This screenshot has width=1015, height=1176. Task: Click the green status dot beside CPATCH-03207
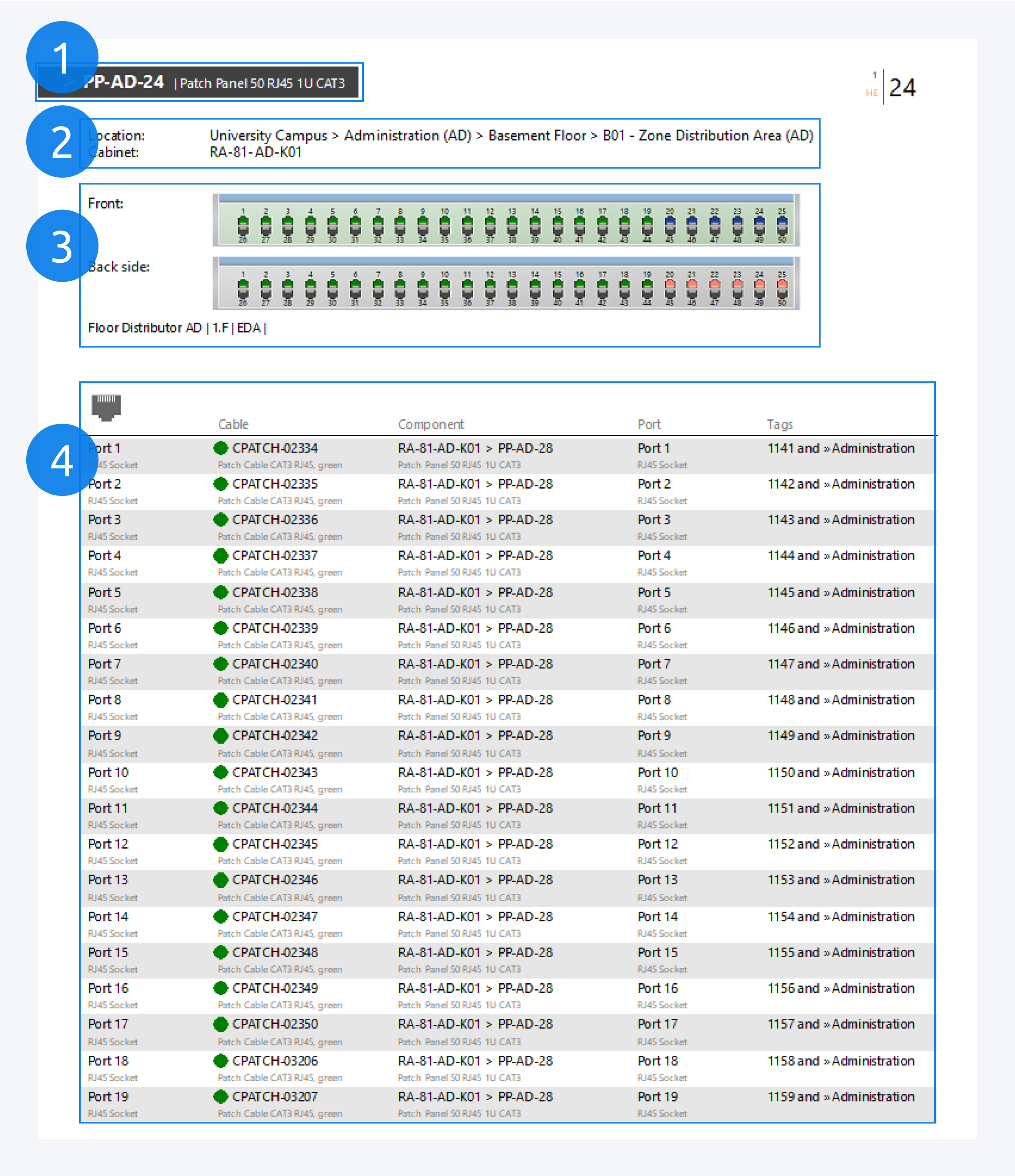point(221,1096)
